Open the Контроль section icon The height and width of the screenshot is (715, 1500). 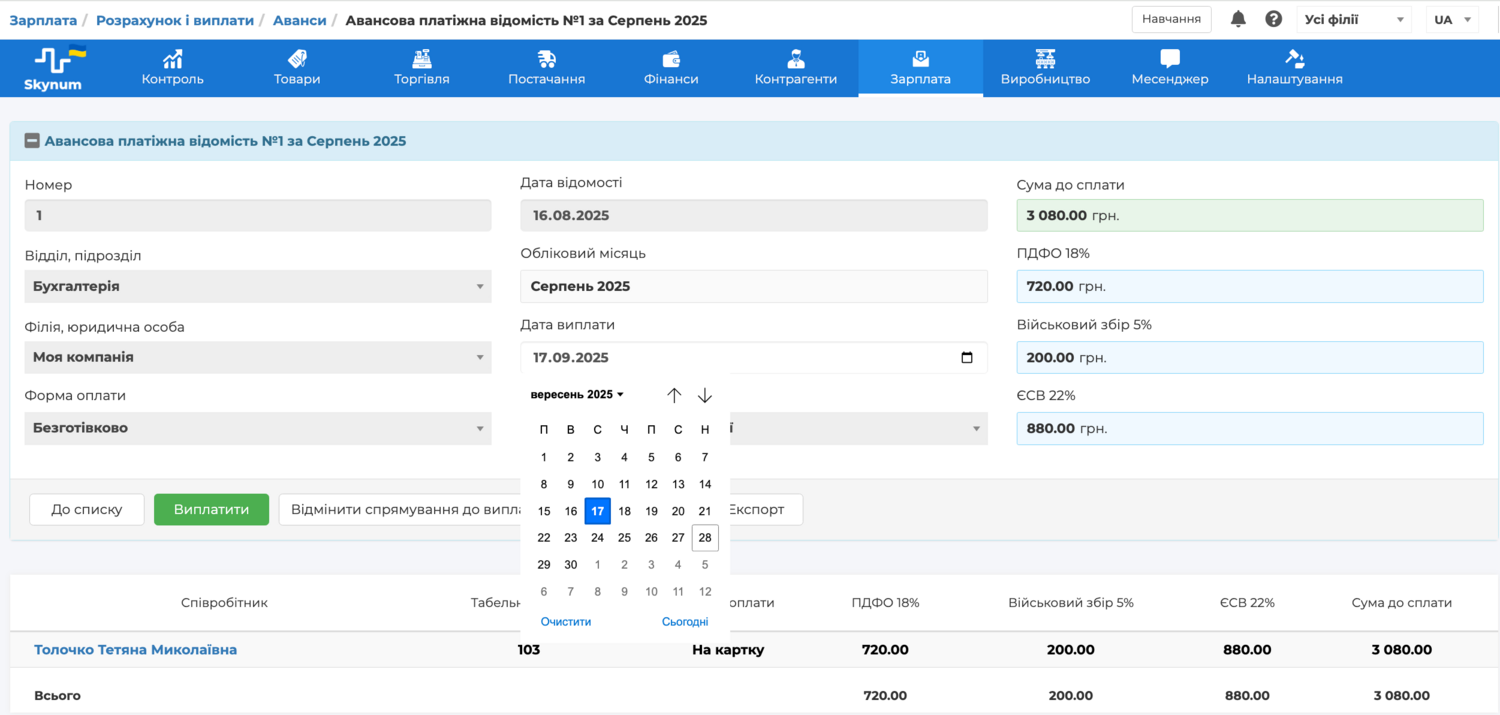[173, 59]
